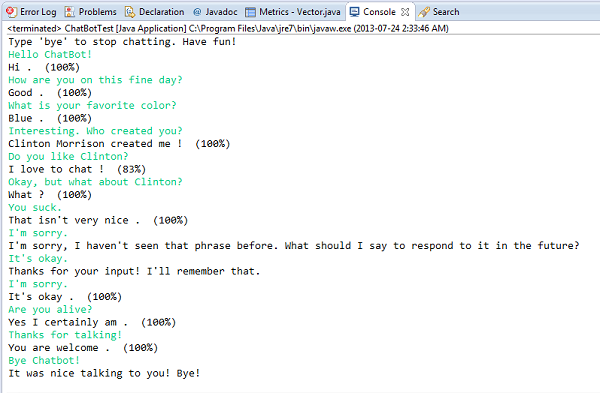Screen dimensions: 600x393
Task: Open the Metrics - Vector.java tab
Action: [x=293, y=12]
